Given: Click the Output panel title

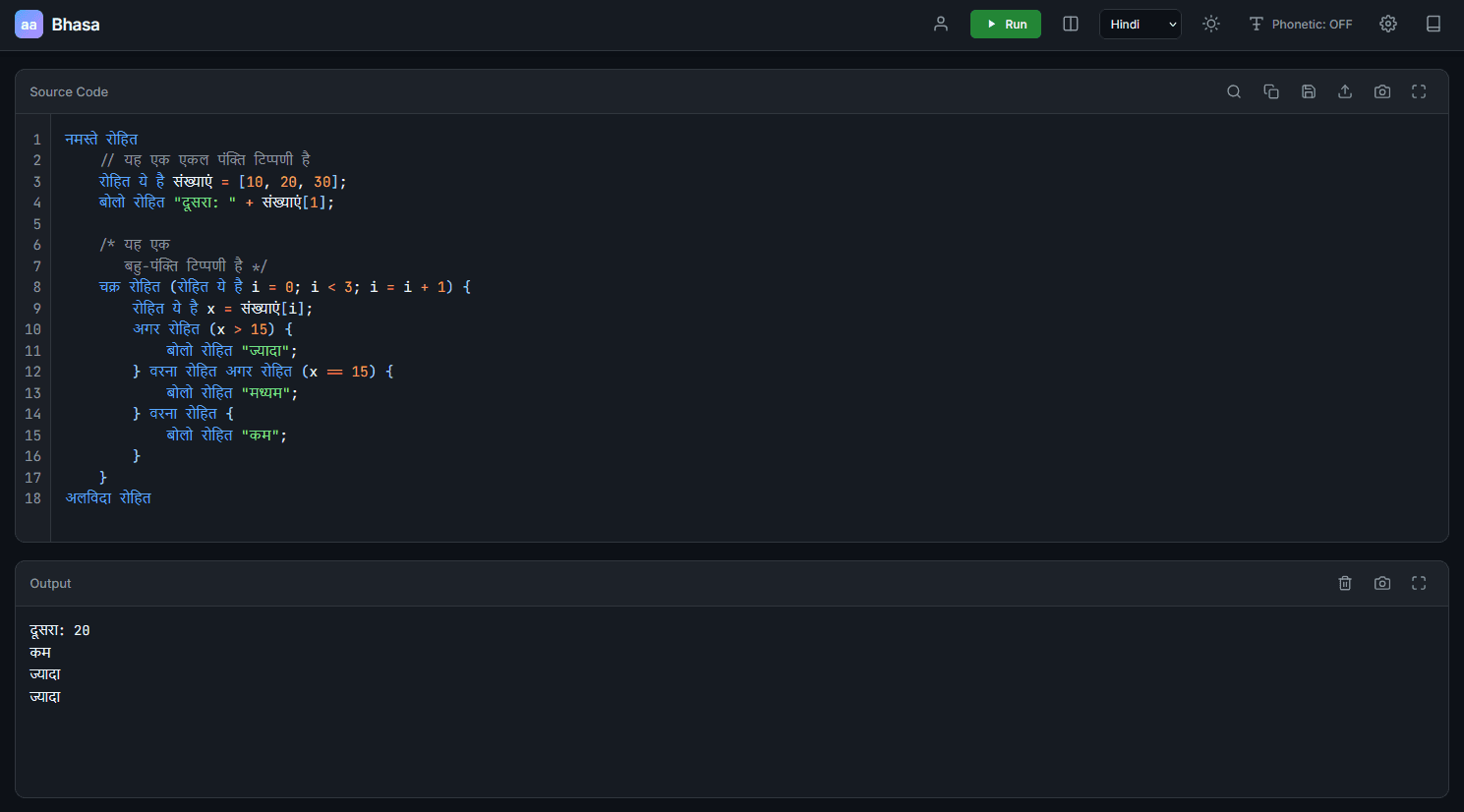Looking at the screenshot, I should pos(50,583).
